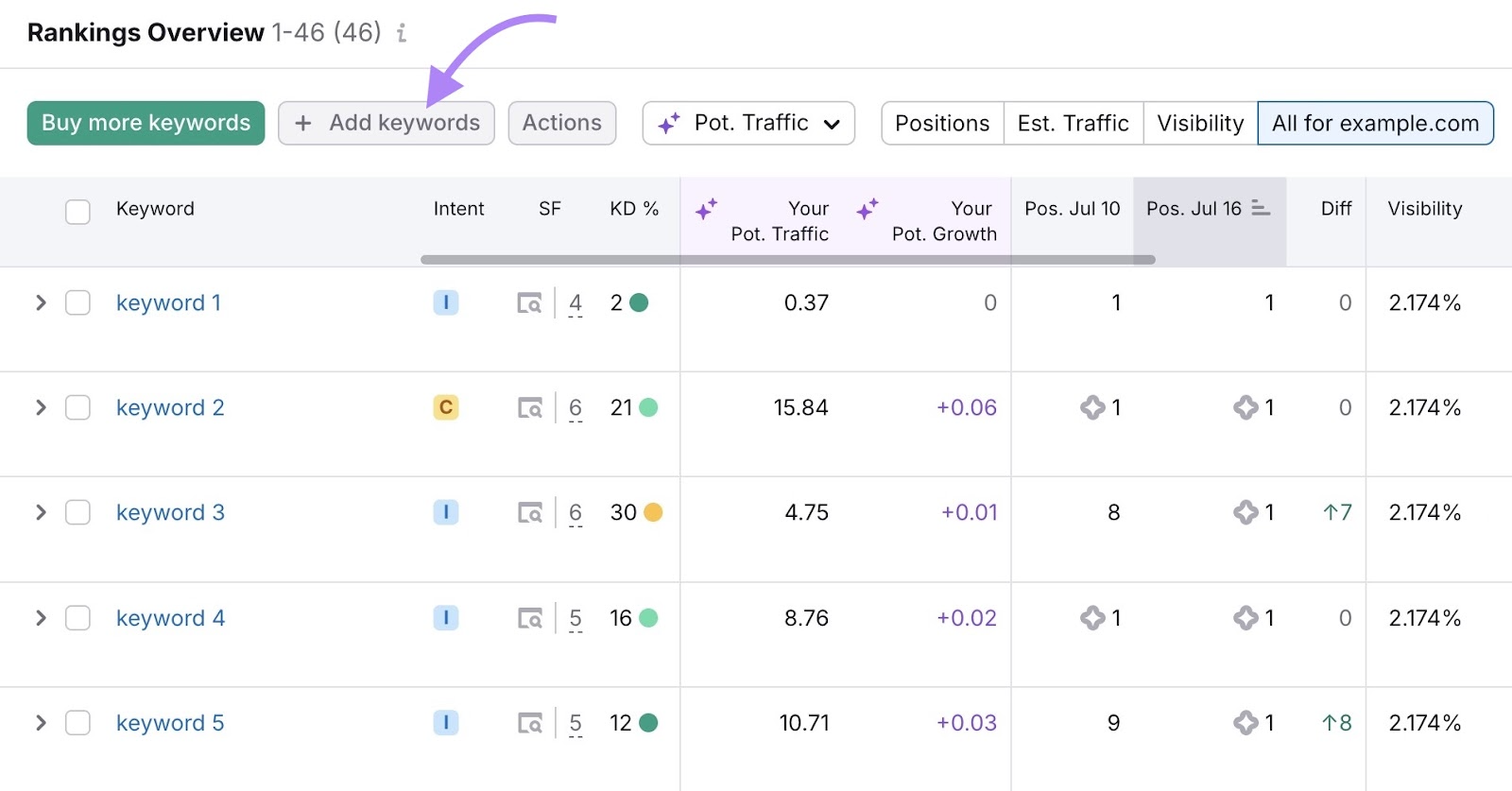The height and width of the screenshot is (791, 1512).
Task: Toggle the select-all checkbox in the header
Action: point(77,211)
